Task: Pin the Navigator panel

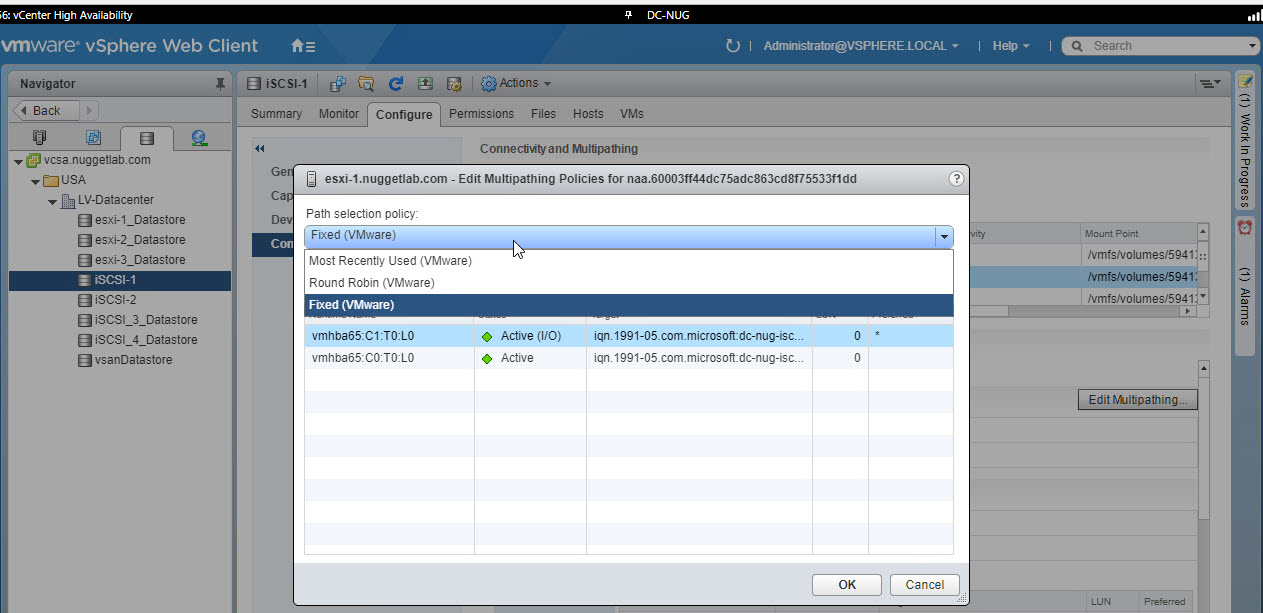Action: pyautogui.click(x=221, y=84)
